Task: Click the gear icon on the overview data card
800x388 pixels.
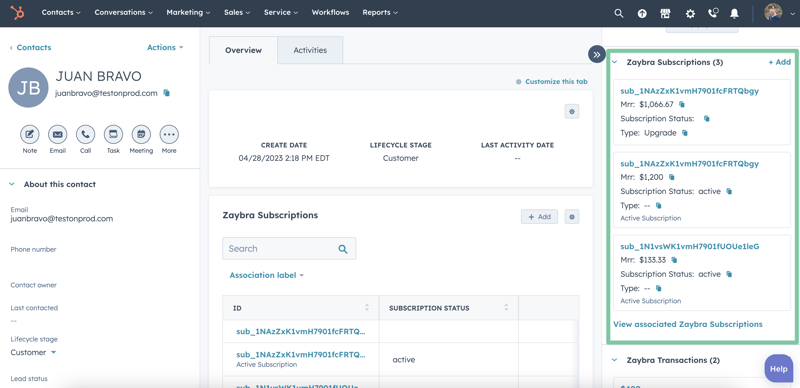Action: click(571, 111)
